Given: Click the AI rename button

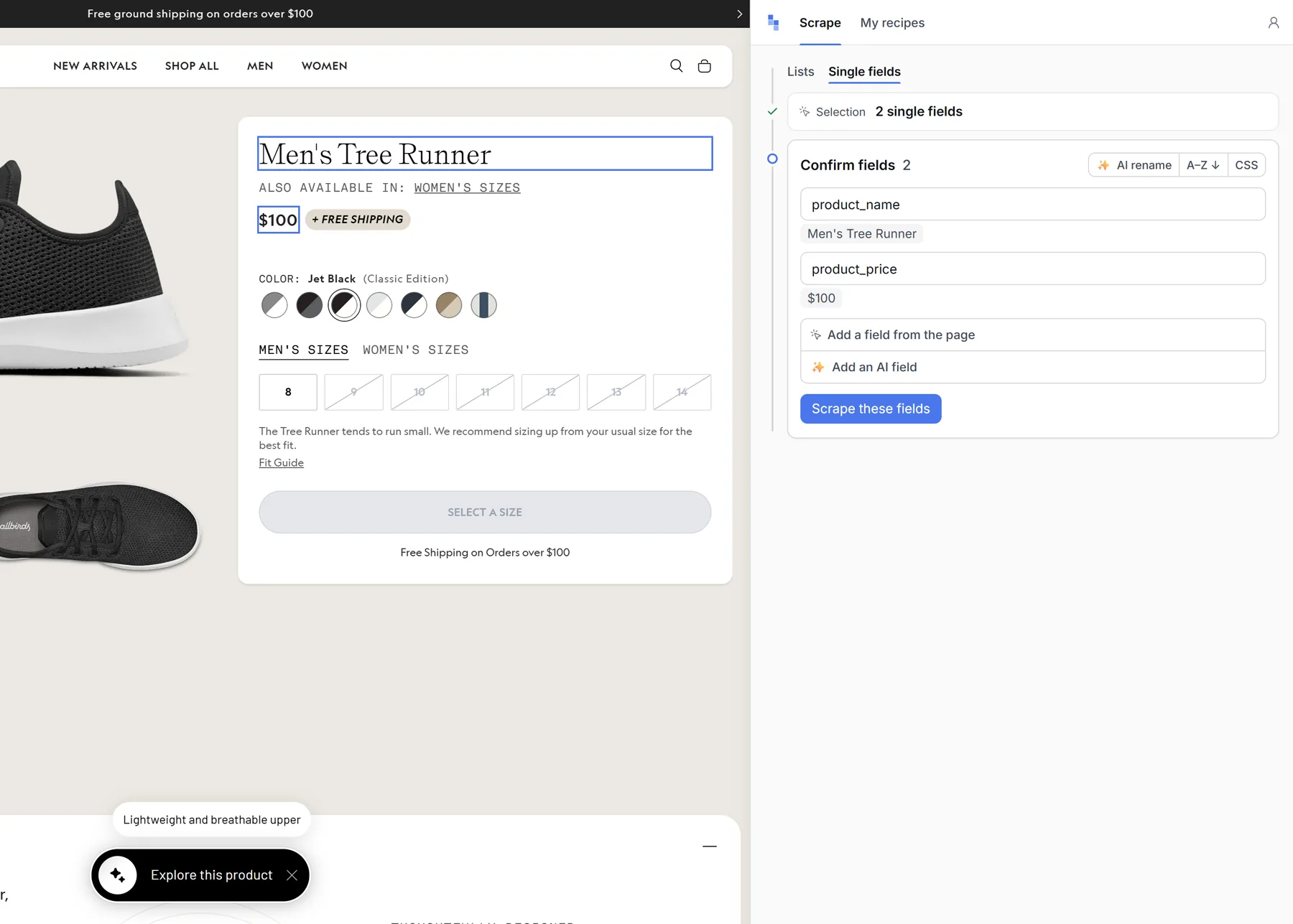Looking at the screenshot, I should 1134,165.
